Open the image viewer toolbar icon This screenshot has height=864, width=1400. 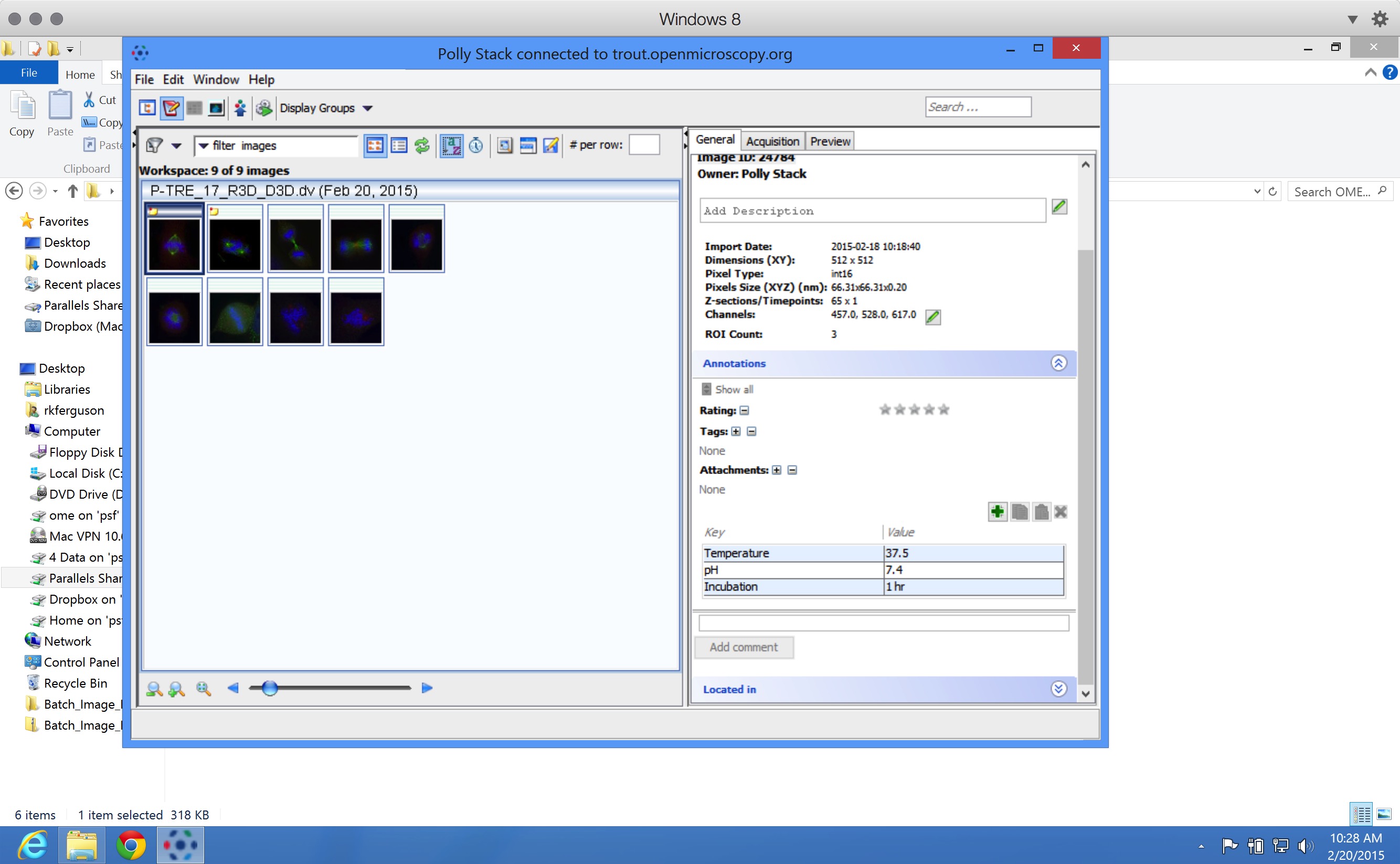click(217, 108)
